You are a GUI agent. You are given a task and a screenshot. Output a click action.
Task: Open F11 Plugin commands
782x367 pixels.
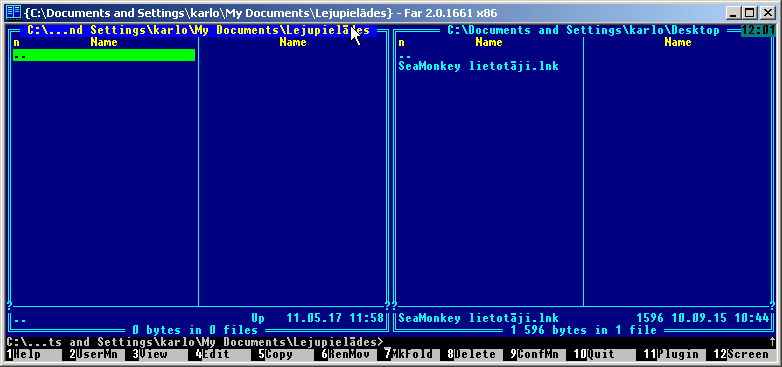pyautogui.click(x=670, y=355)
